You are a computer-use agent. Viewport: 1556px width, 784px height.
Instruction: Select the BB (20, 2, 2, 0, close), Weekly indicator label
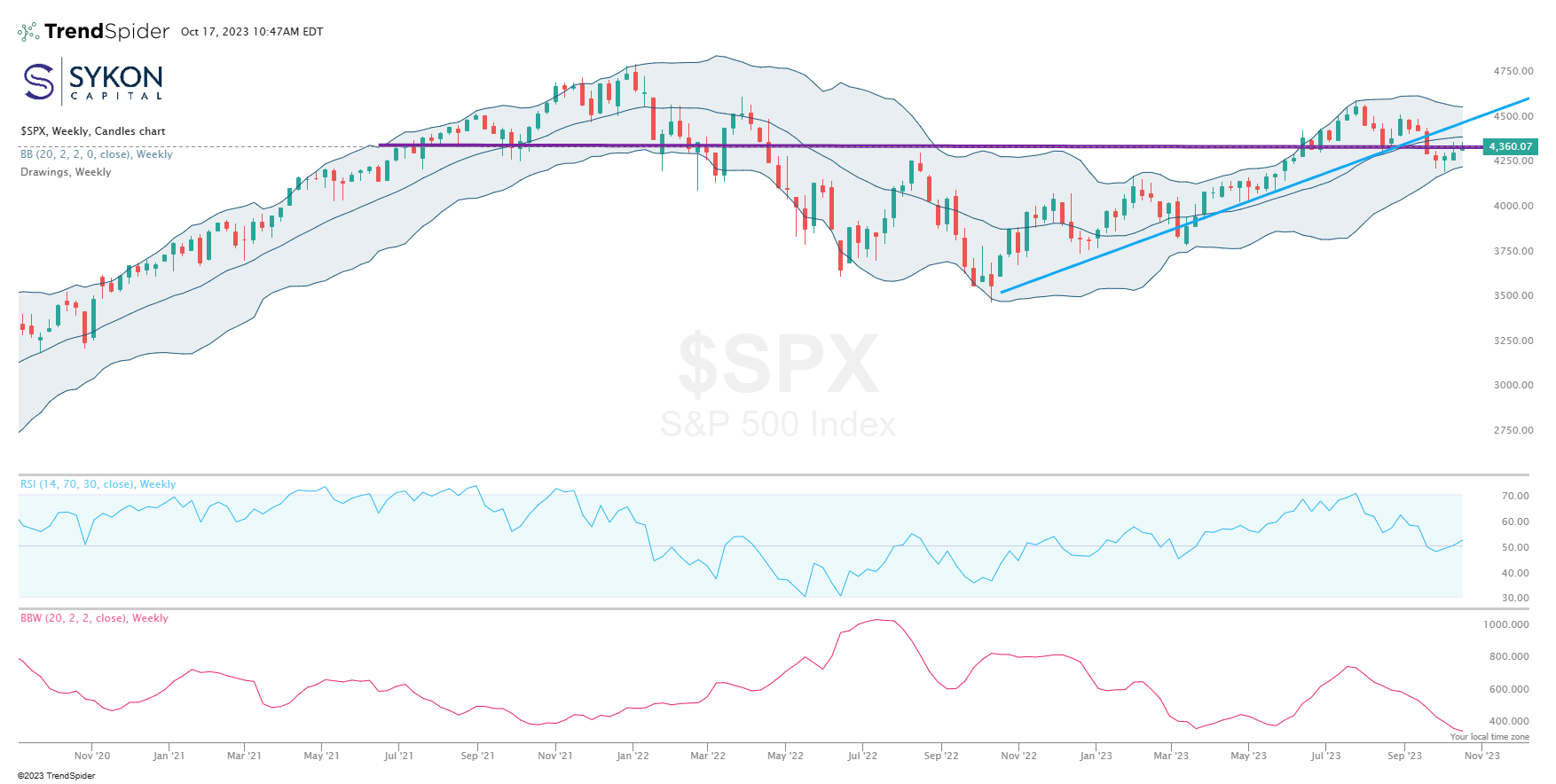click(97, 154)
